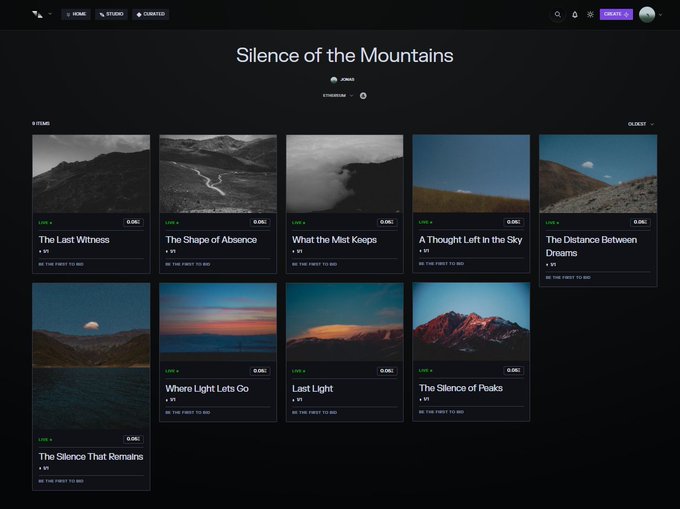Screen dimensions: 680x509
Task: Click Live status on The Silence That Remains
Action: click(x=45, y=439)
